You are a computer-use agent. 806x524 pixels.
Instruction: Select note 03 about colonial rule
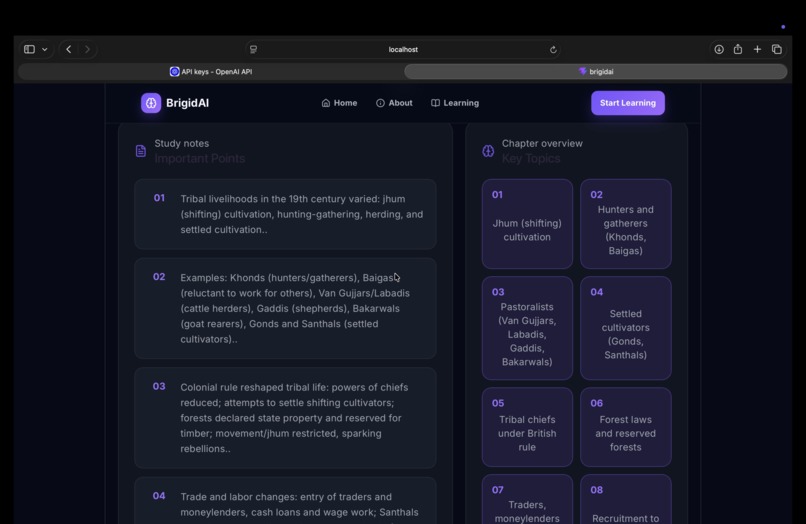(285, 418)
